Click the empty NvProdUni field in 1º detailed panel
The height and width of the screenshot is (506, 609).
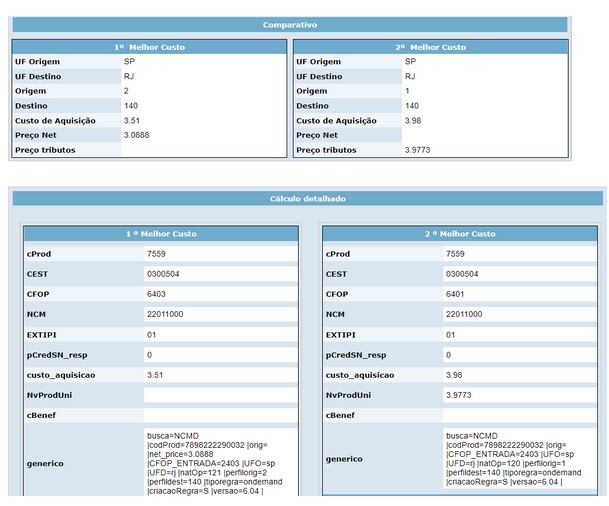[221, 395]
